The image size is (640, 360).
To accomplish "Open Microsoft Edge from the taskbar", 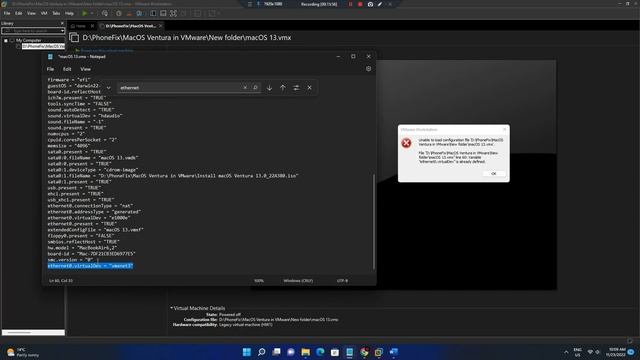I will coord(320,352).
